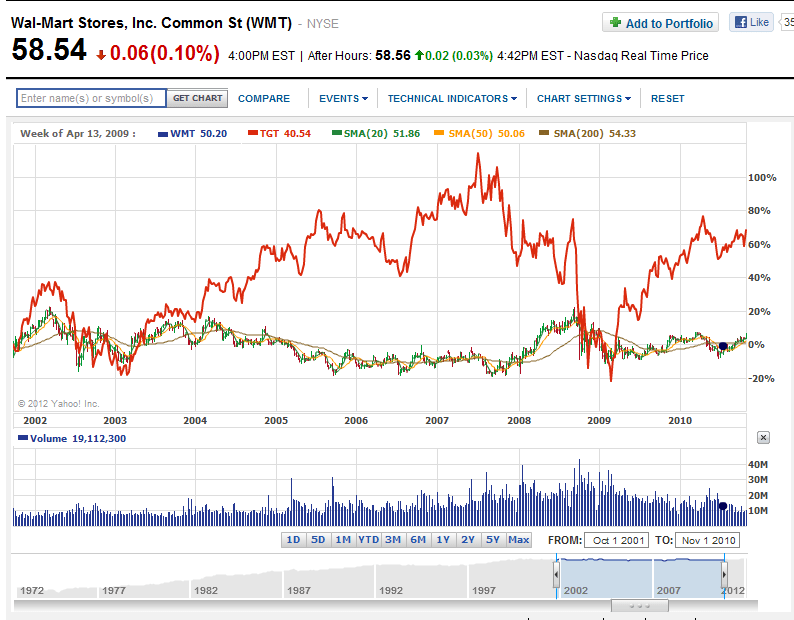
Task: Click the TGT 40.54 legend text
Action: coord(285,134)
